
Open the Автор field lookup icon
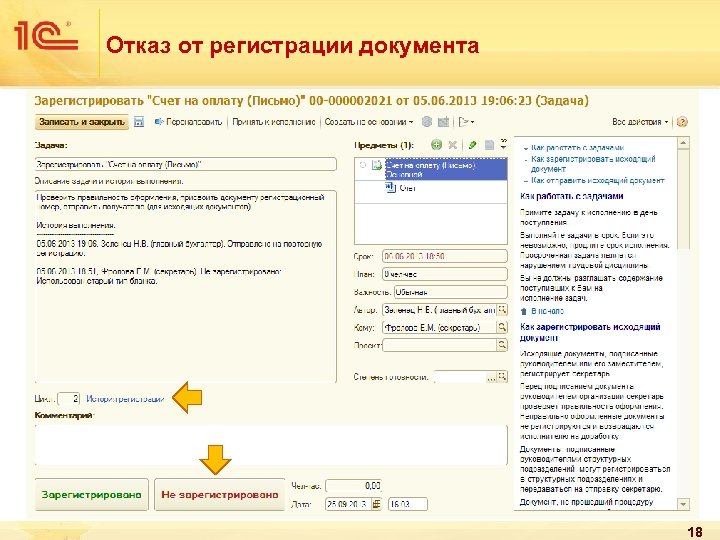502,310
